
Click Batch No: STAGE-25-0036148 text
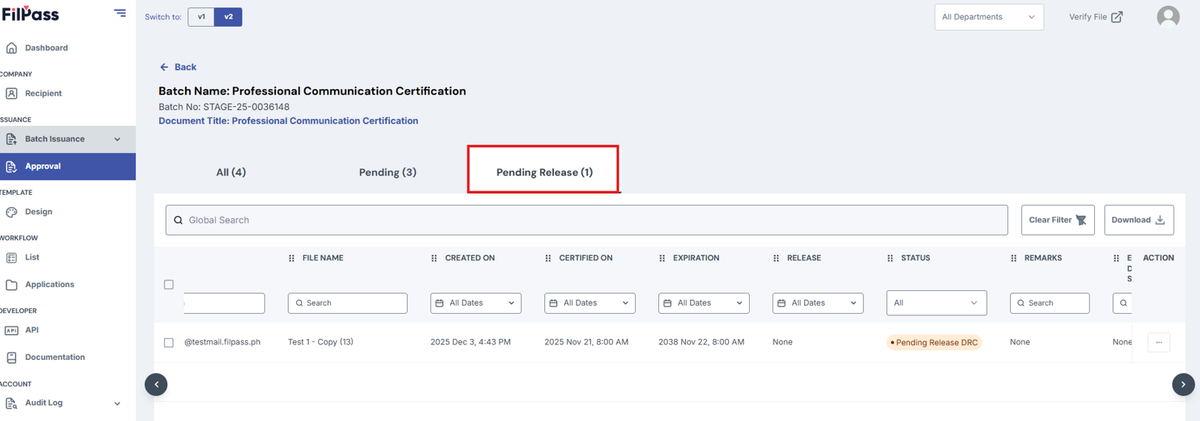pos(224,106)
